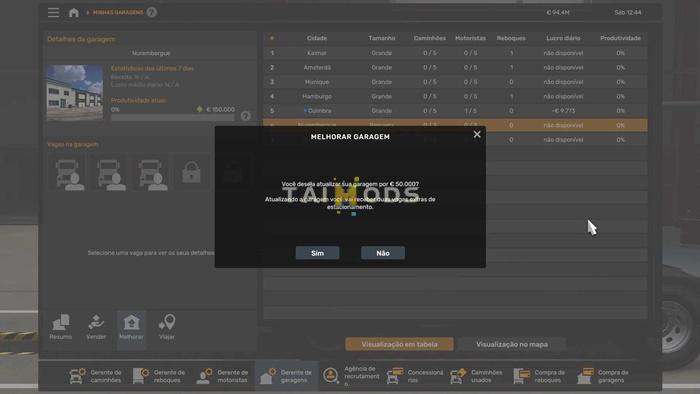Viewport: 700px width, 394px height.
Task: Sort by Lucro diário column header
Action: pyautogui.click(x=563, y=38)
